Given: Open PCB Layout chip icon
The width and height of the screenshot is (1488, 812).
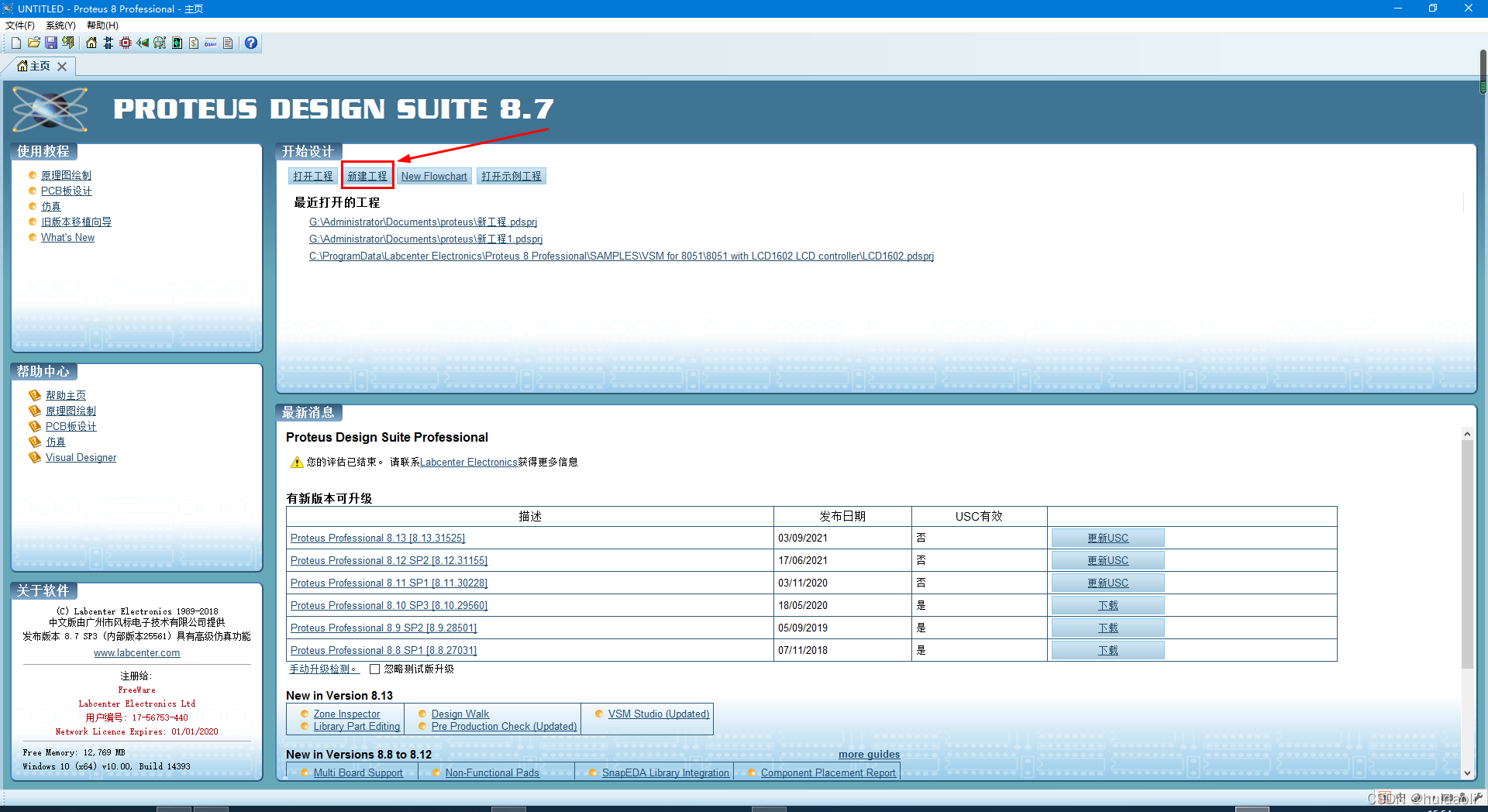Looking at the screenshot, I should coord(126,43).
